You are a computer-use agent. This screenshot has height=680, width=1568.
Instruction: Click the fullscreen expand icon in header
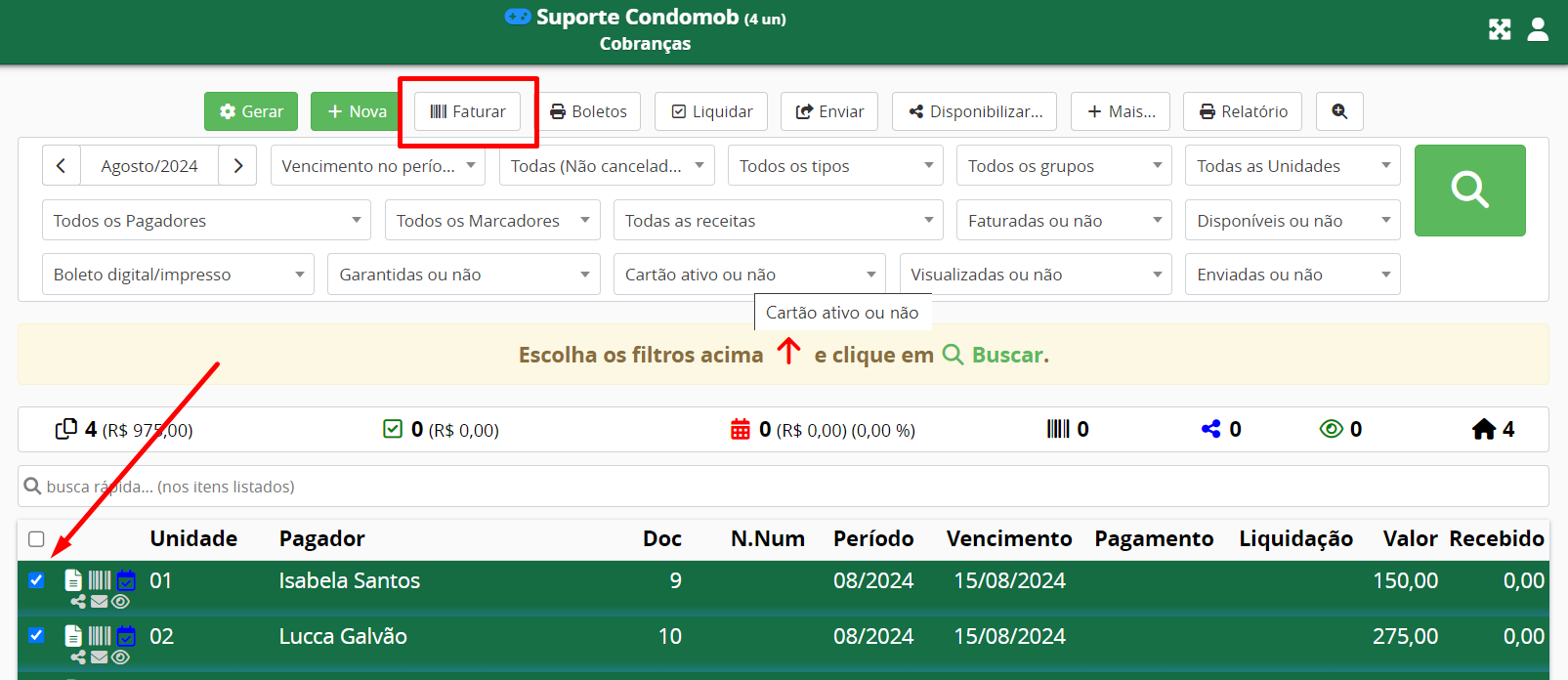click(1500, 29)
